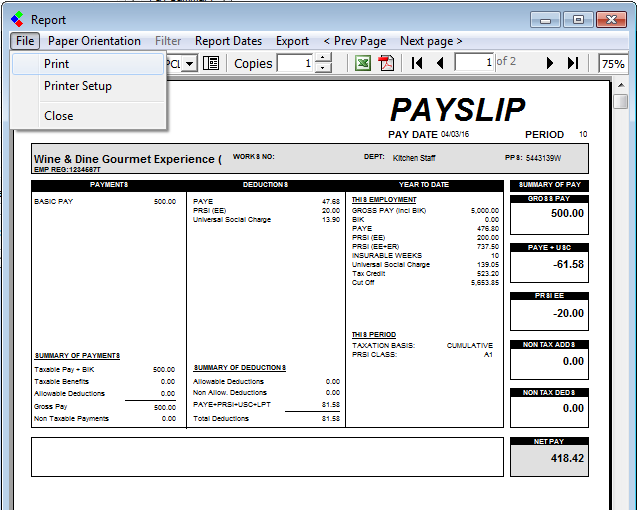Click the current page number field

coord(474,63)
